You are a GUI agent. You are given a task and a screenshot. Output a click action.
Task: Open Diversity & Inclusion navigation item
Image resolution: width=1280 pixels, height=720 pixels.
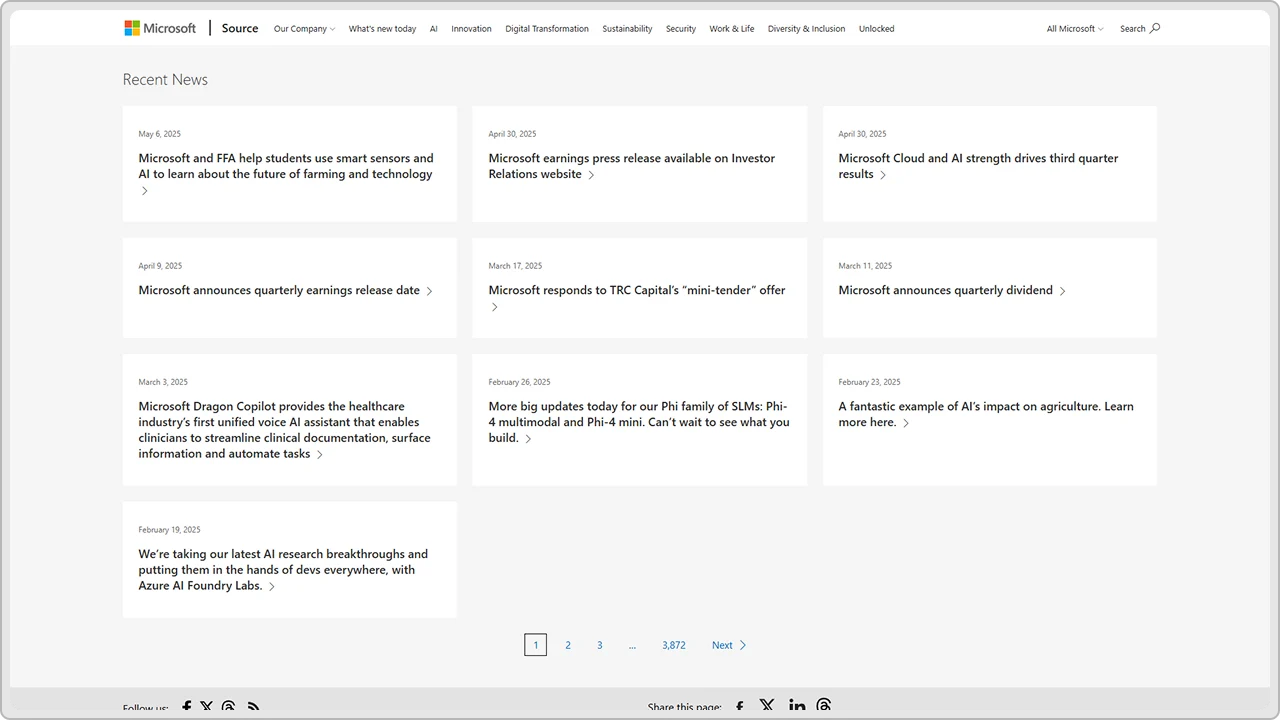pos(806,29)
